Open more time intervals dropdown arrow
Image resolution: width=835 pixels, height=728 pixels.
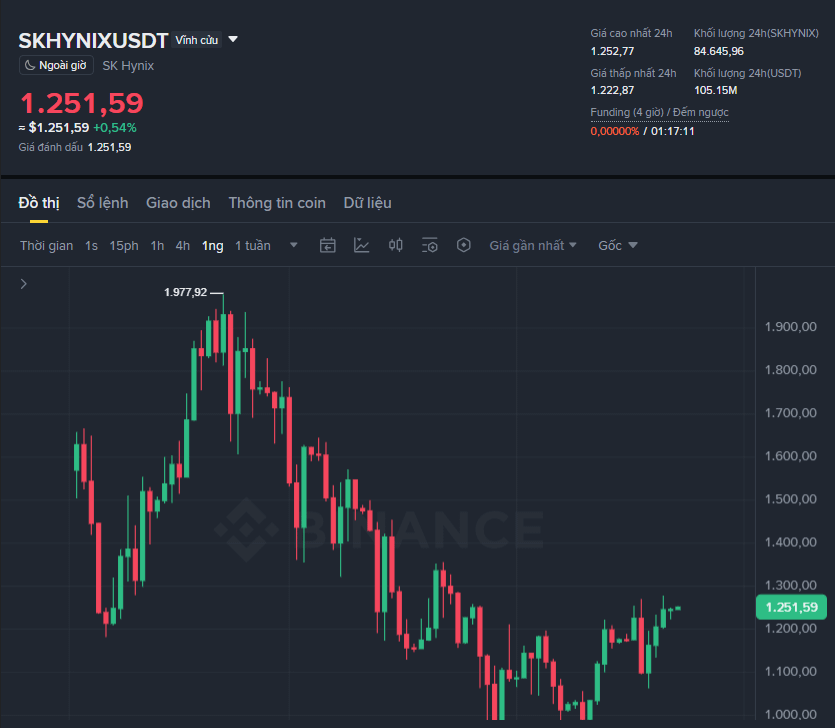pos(293,245)
